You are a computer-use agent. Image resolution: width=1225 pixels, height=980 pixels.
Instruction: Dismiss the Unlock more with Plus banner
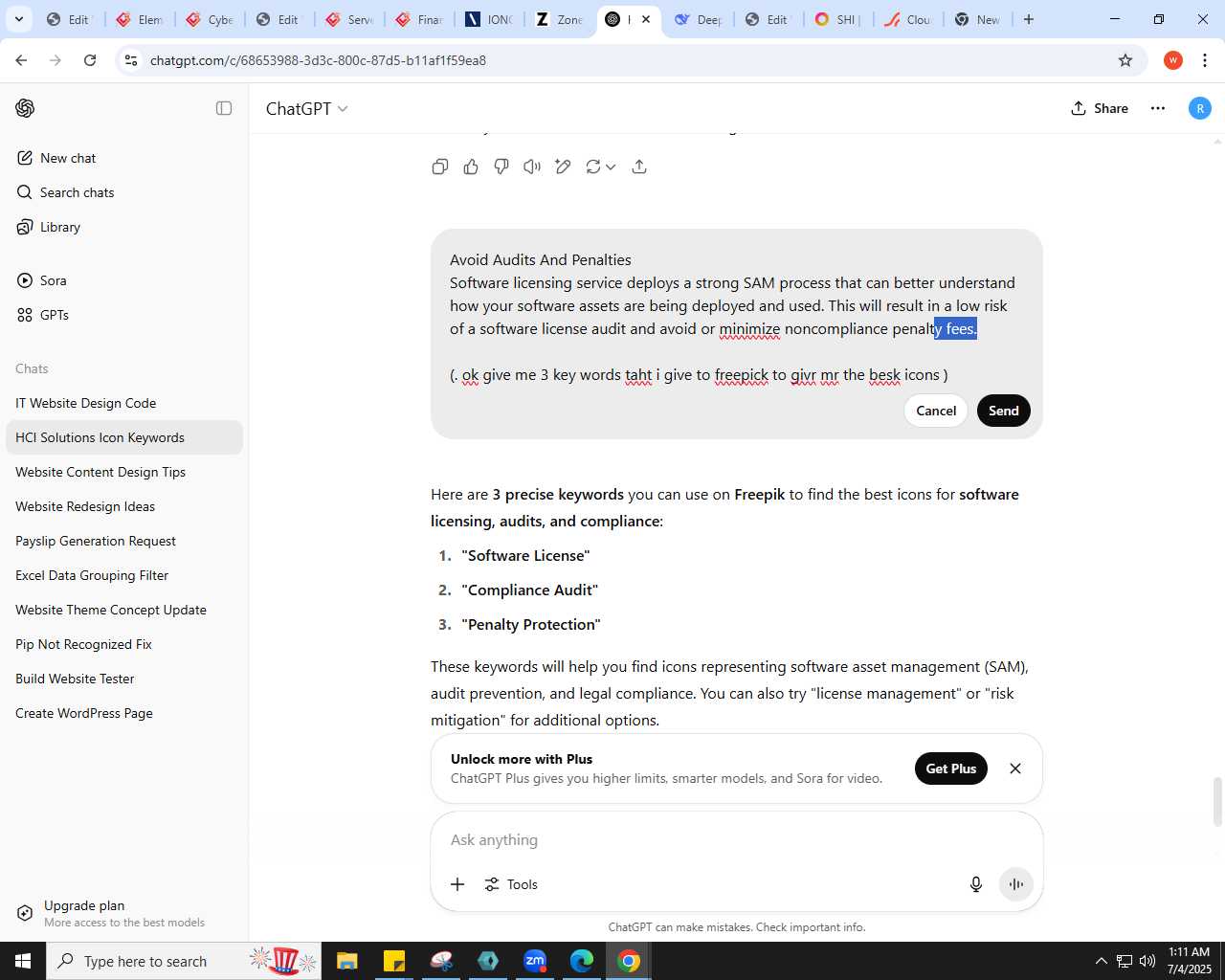point(1015,768)
